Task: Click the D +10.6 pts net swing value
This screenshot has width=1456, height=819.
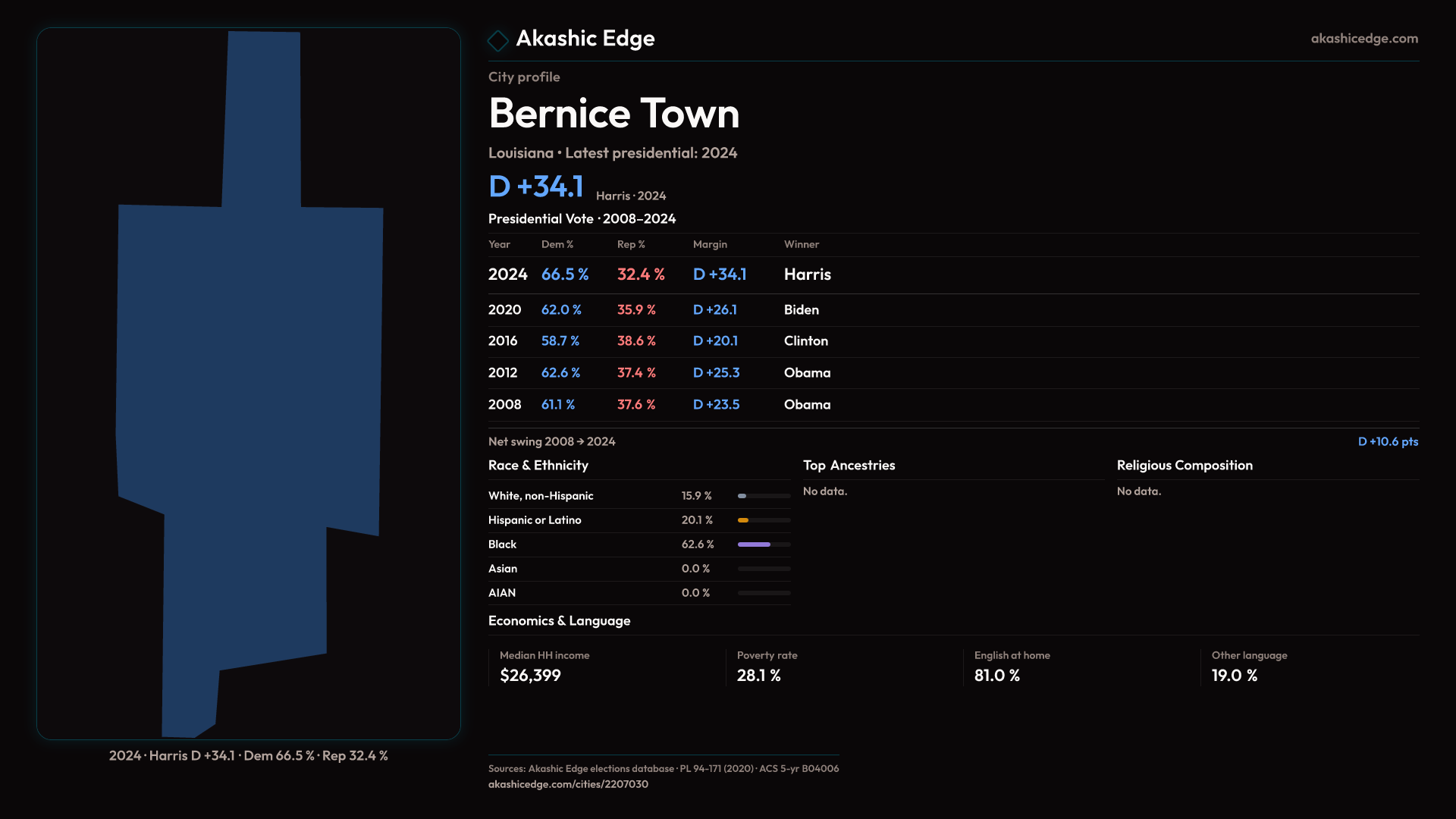Action: pyautogui.click(x=1387, y=441)
